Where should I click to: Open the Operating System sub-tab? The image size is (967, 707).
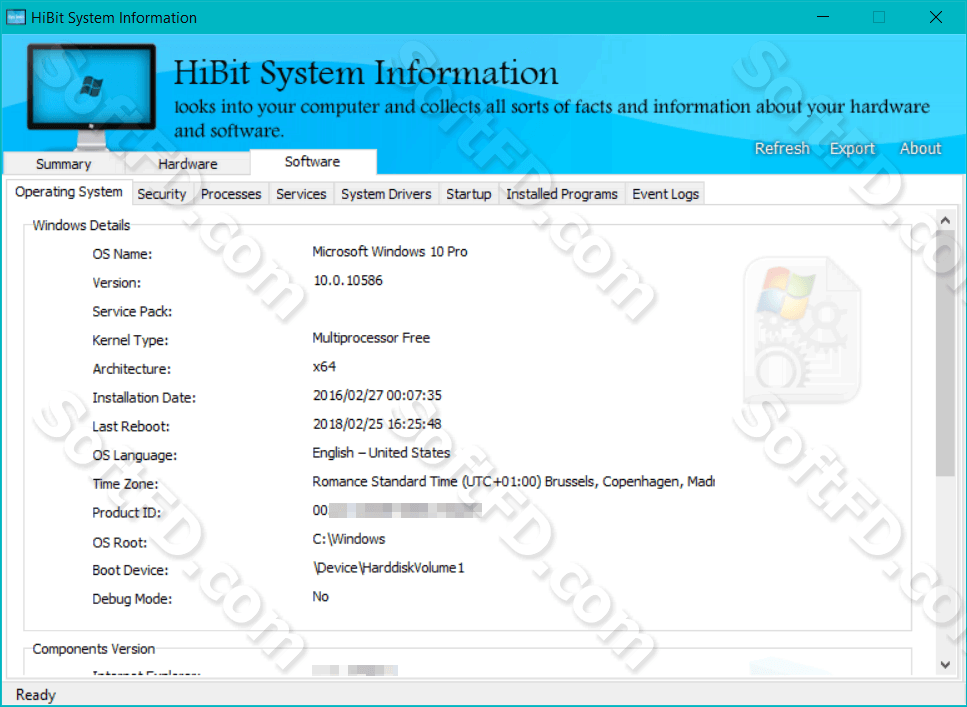[68, 192]
